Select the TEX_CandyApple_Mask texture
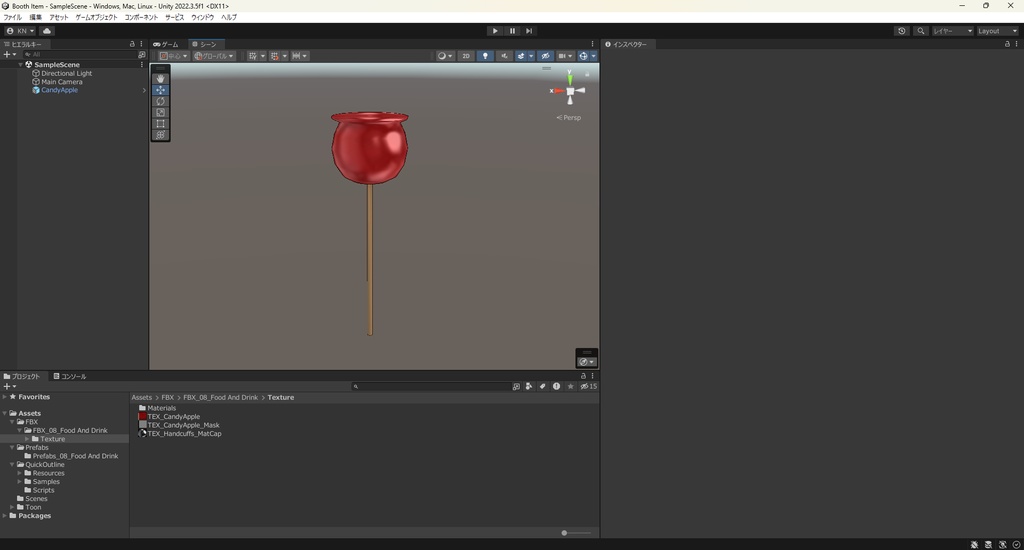Viewport: 1024px width, 550px height. pos(179,425)
